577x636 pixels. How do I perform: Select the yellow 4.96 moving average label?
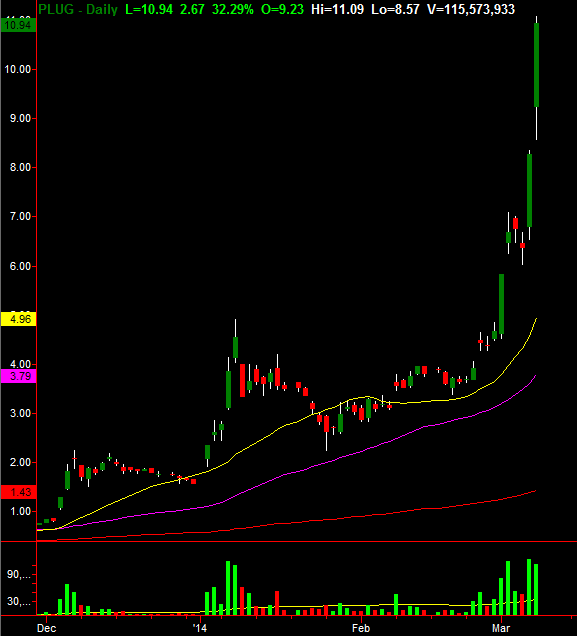coord(19,319)
